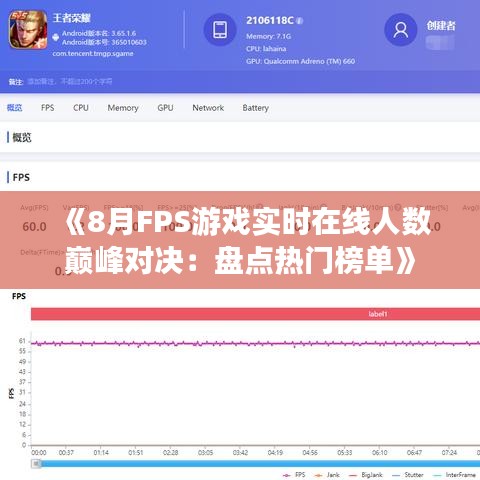The image size is (480, 480).
Task: Click the timeline range slider handle
Action: (36, 463)
